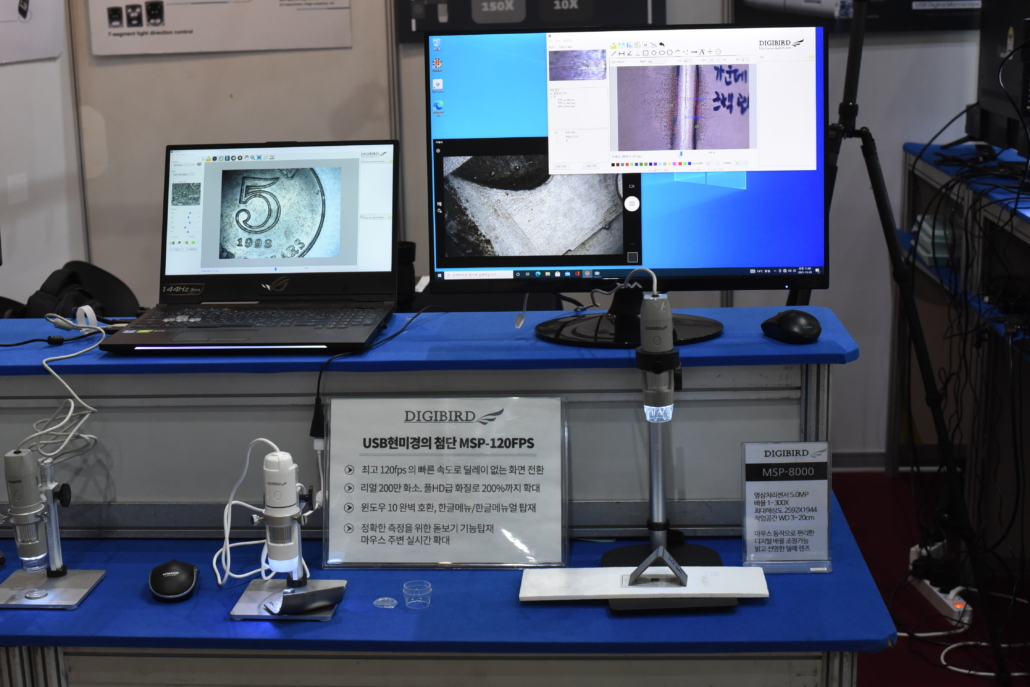Select the arrow tool on monitor app
1030x687 pixels.
(x=694, y=52)
